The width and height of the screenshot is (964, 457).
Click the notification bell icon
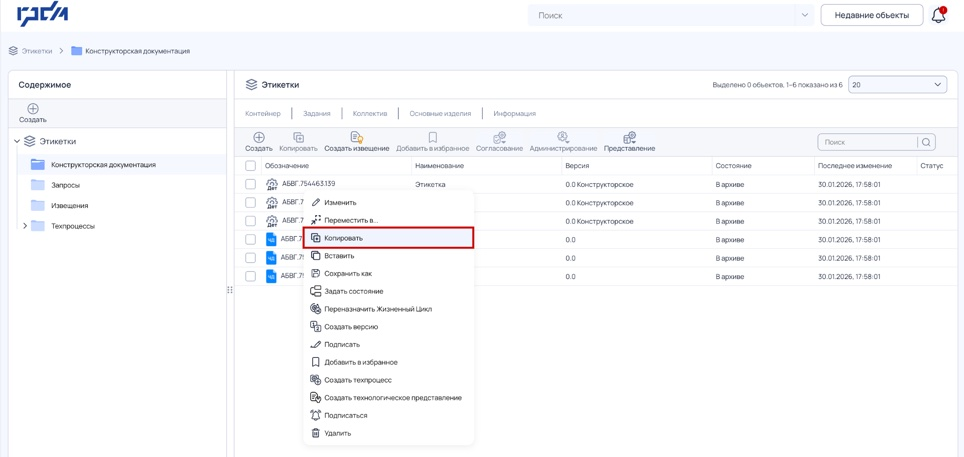pyautogui.click(x=938, y=15)
